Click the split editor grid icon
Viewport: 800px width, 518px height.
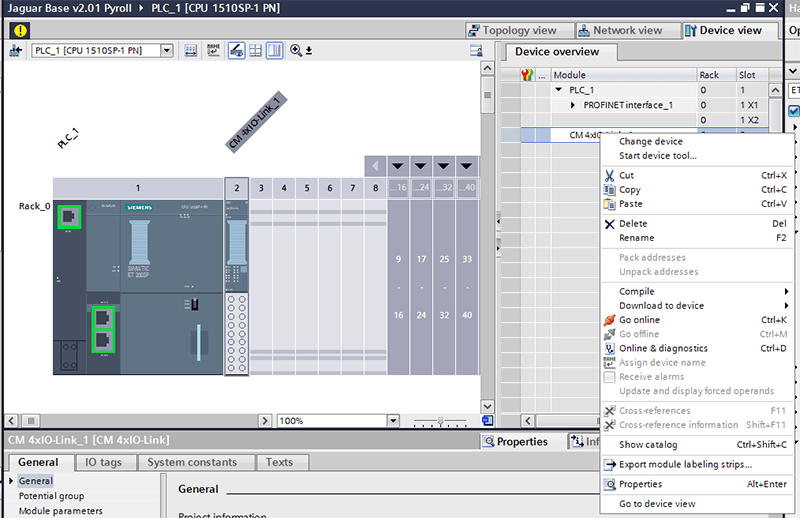click(255, 51)
